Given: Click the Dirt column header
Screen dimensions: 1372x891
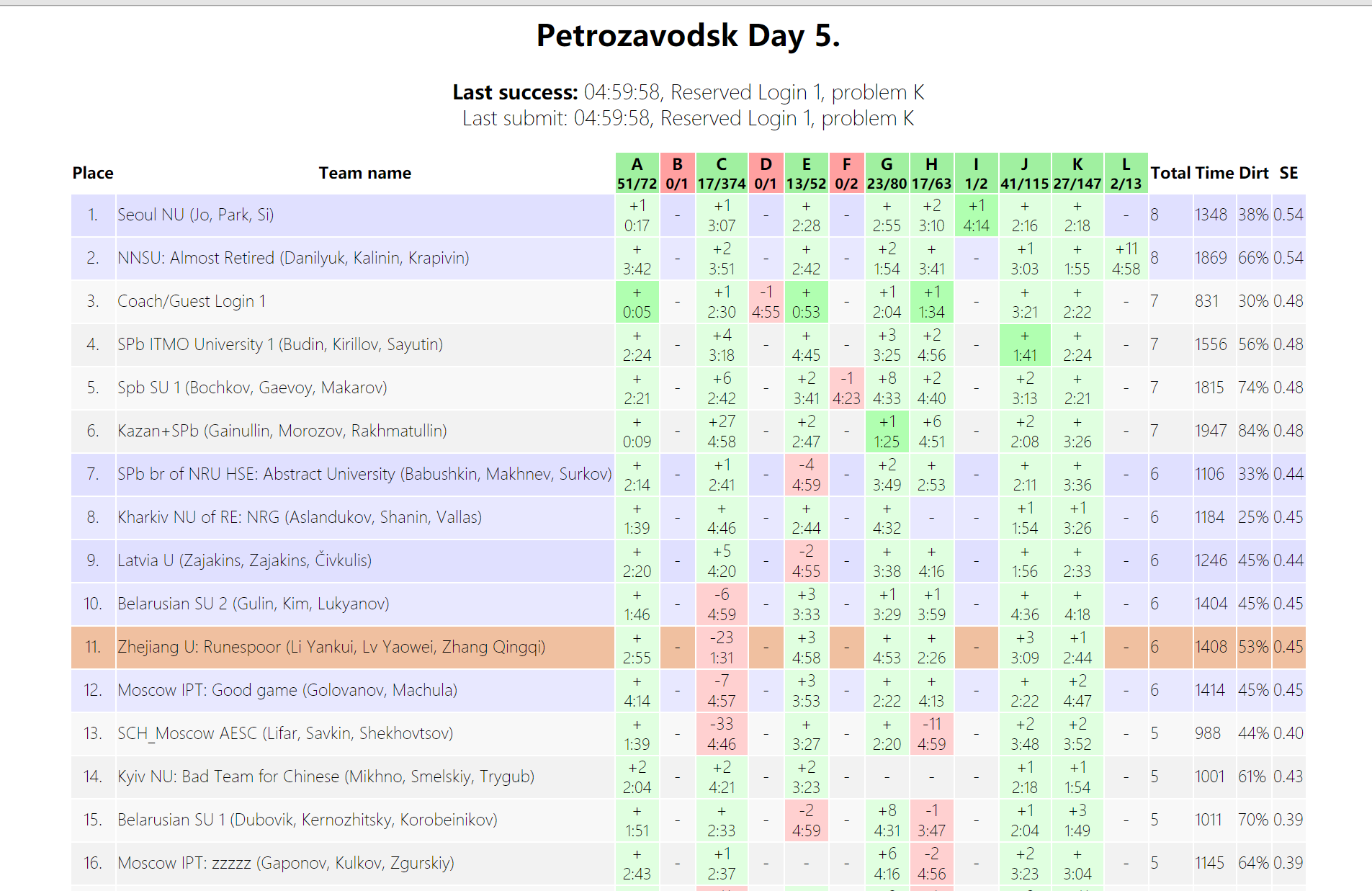Looking at the screenshot, I should (1253, 173).
